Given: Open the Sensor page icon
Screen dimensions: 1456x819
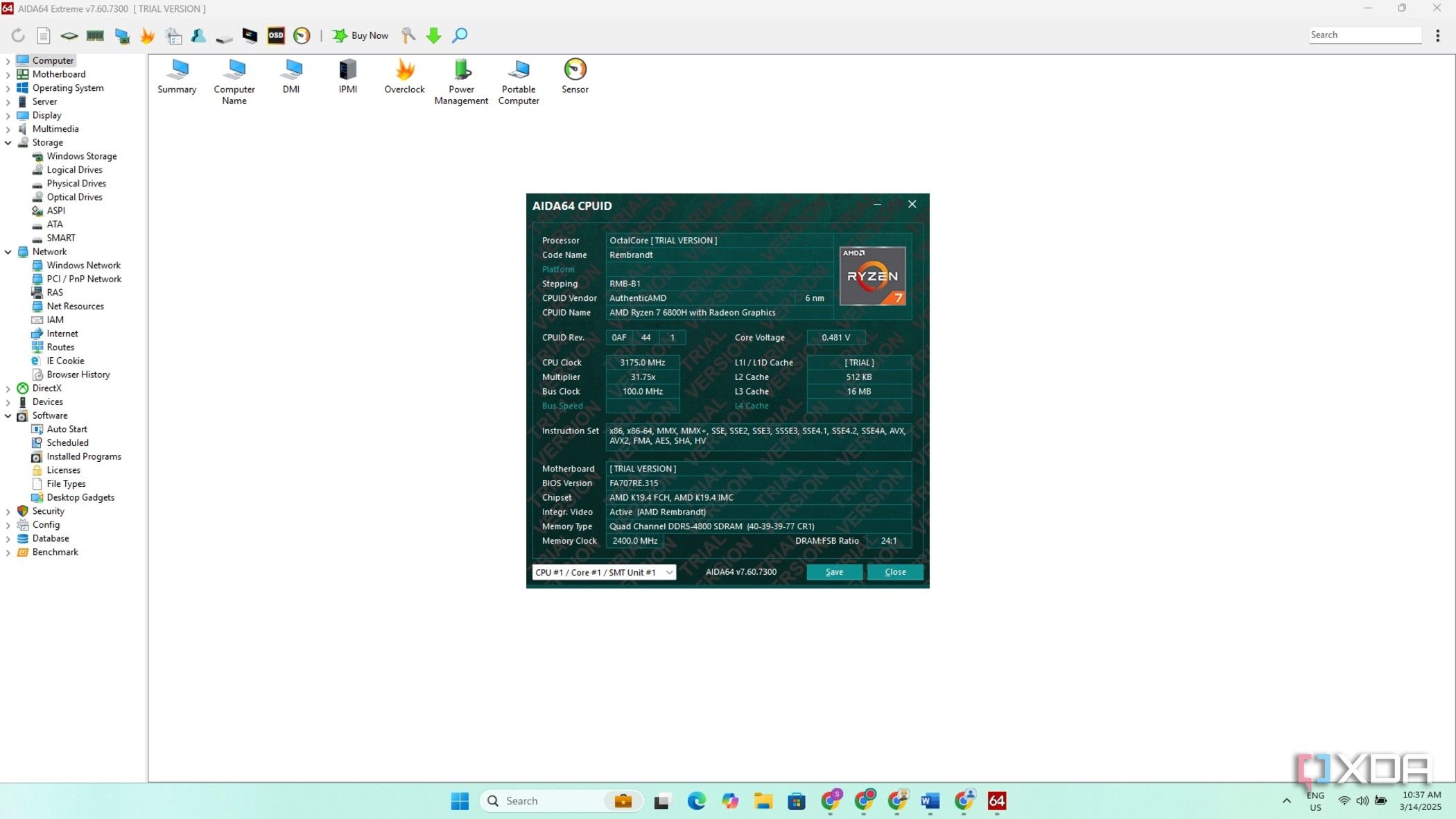Looking at the screenshot, I should click(575, 76).
